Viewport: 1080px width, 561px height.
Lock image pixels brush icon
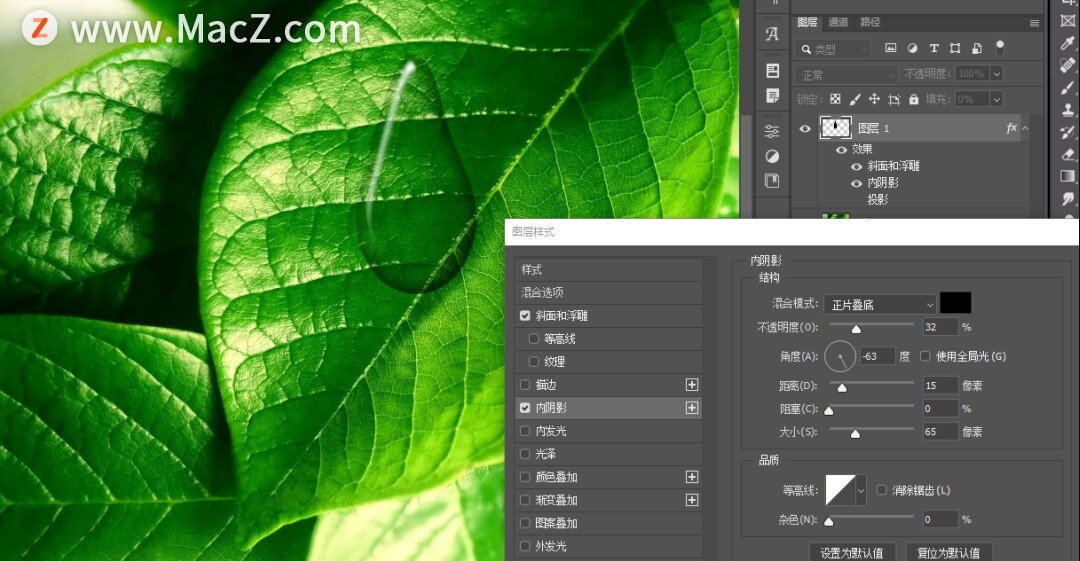[x=855, y=99]
